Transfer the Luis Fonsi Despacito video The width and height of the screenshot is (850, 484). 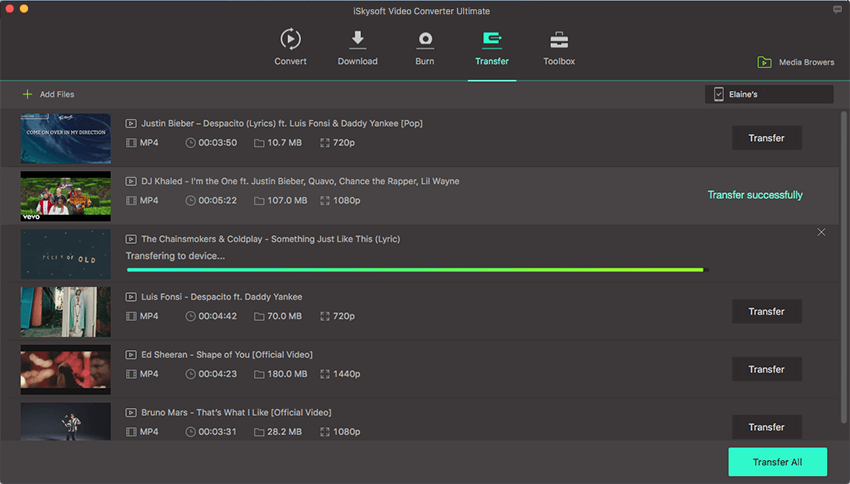[x=766, y=311]
